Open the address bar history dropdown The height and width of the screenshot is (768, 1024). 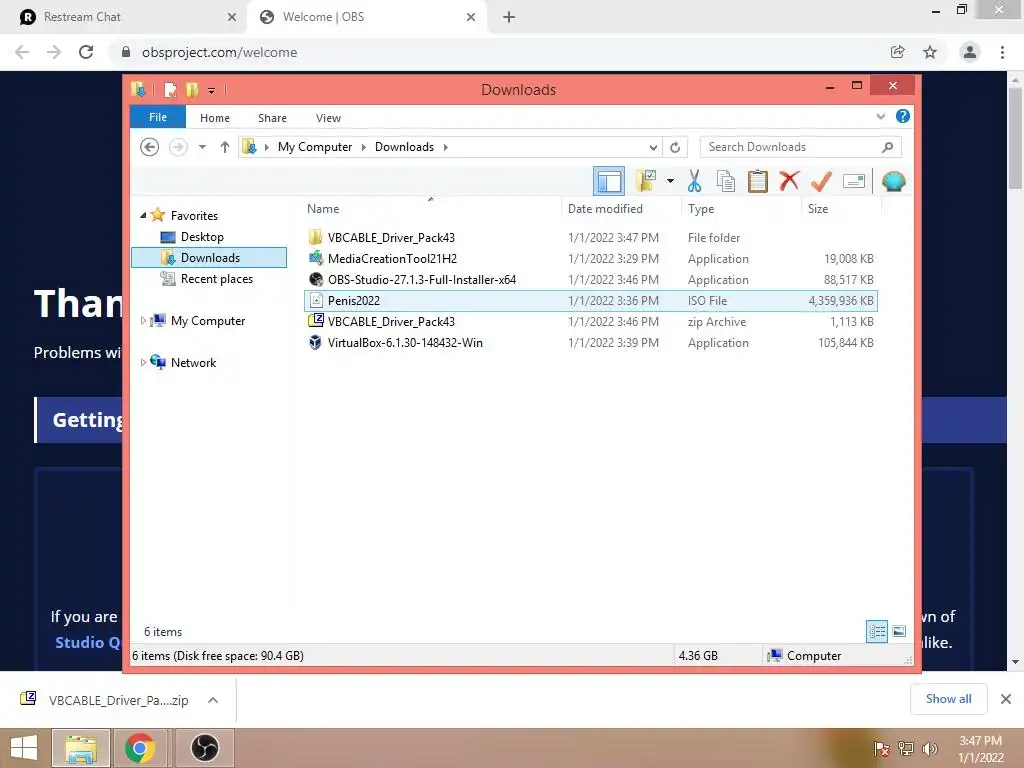pos(652,147)
